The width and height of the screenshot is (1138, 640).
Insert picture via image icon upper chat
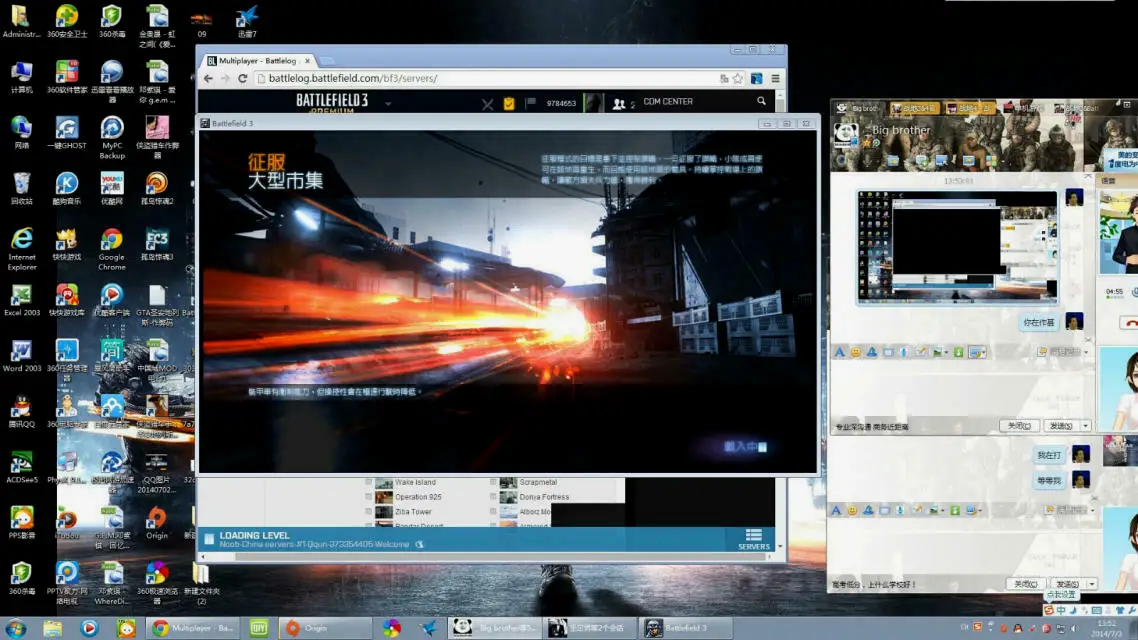pos(937,352)
